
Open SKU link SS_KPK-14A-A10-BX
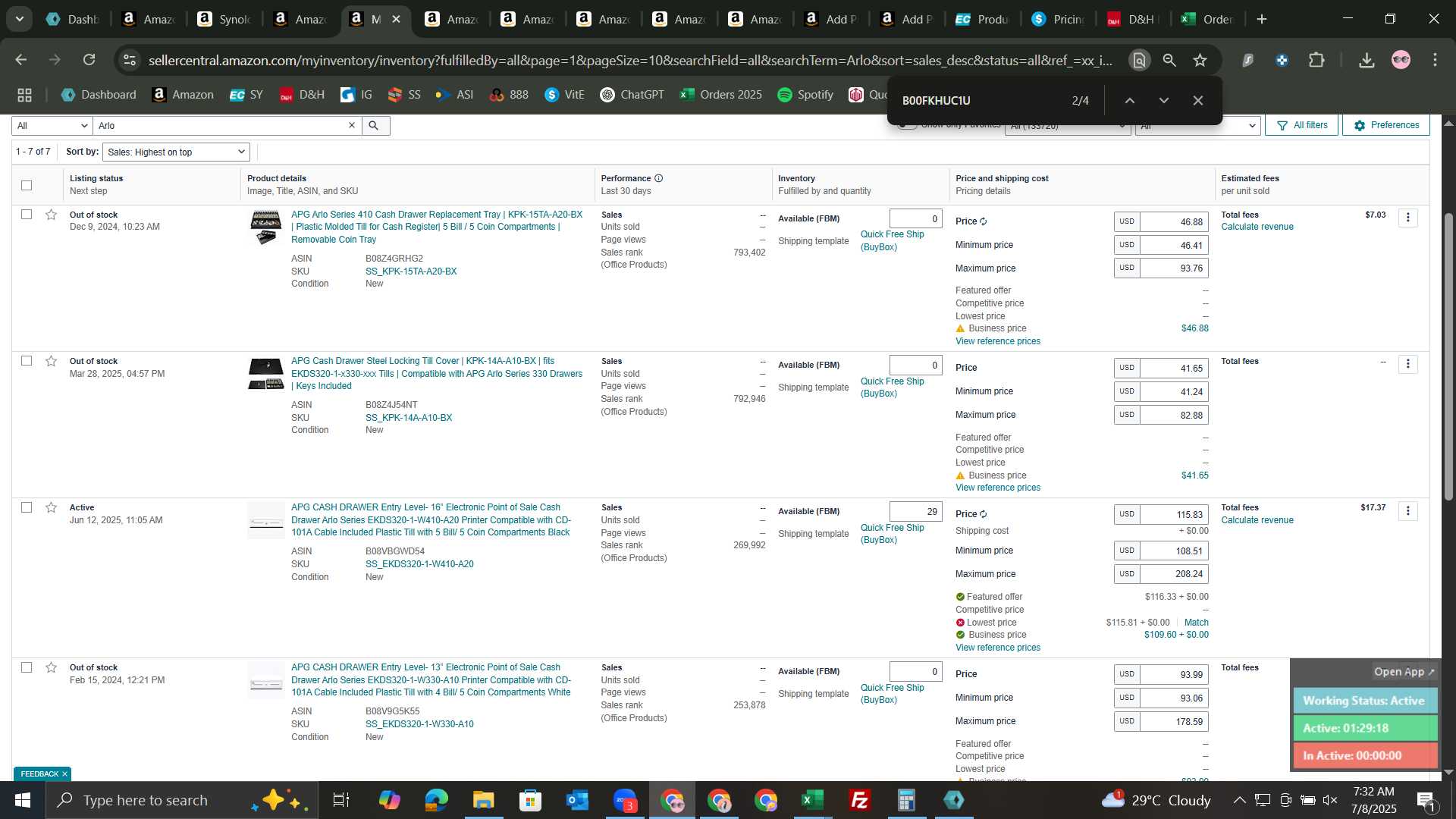coord(409,418)
